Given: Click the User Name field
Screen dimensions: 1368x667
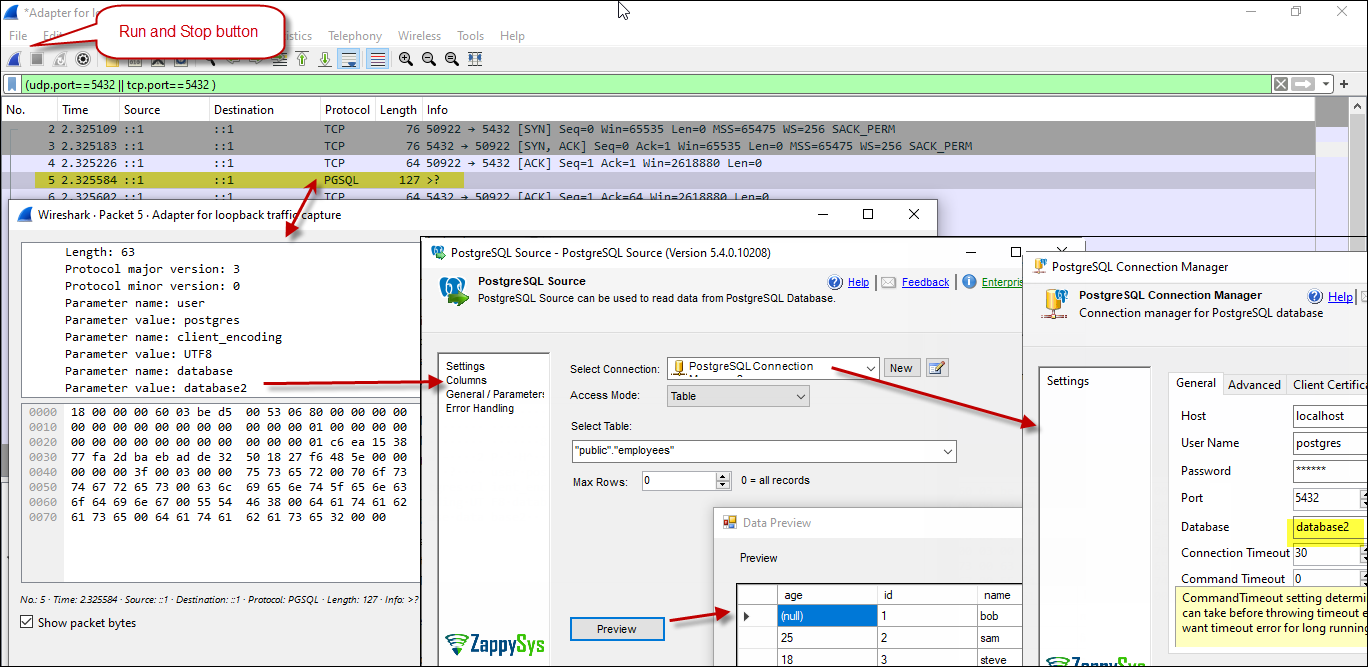Looking at the screenshot, I should pyautogui.click(x=1328, y=443).
